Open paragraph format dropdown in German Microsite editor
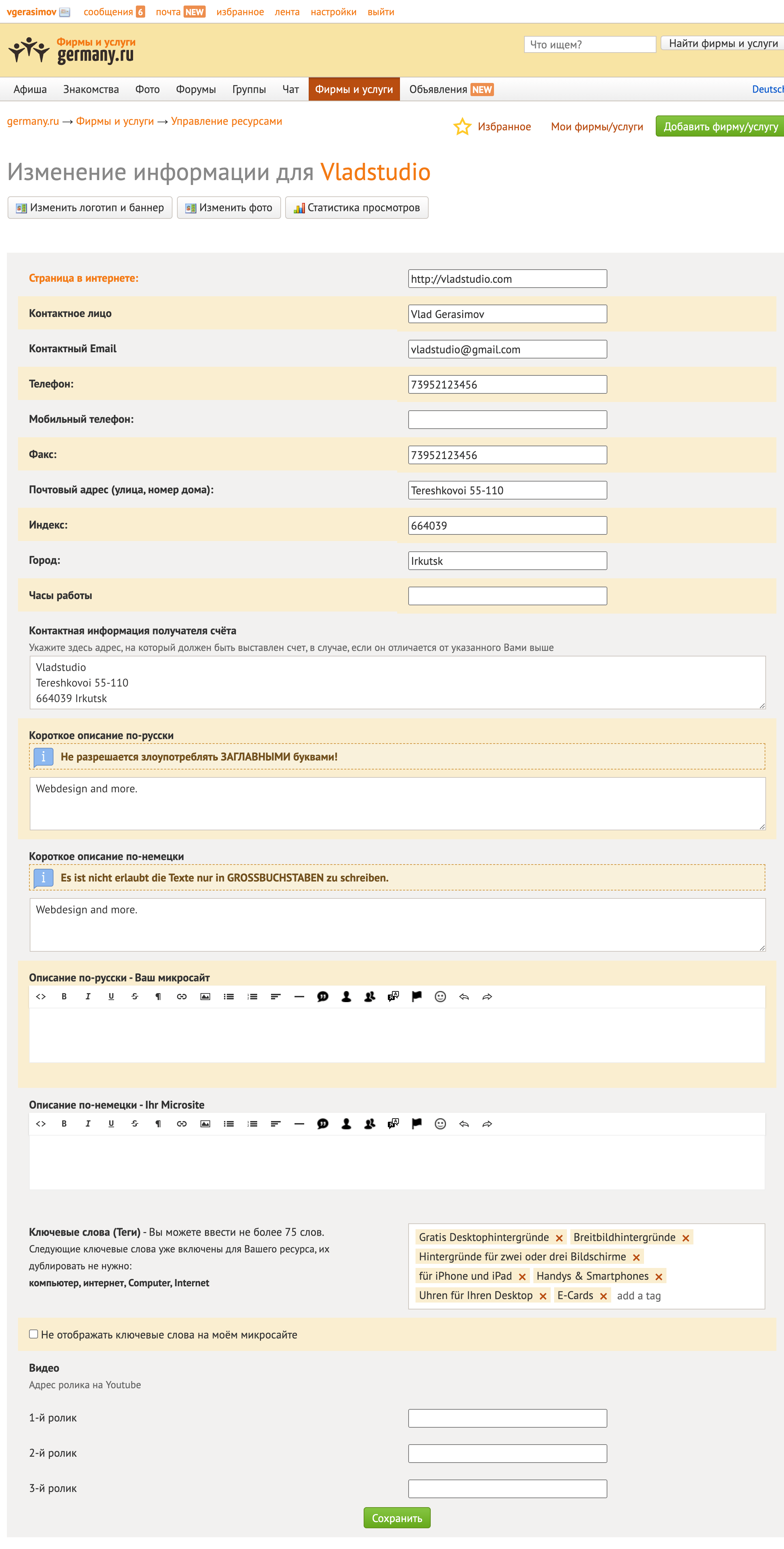Image resolution: width=784 pixels, height=1549 pixels. (x=158, y=1124)
